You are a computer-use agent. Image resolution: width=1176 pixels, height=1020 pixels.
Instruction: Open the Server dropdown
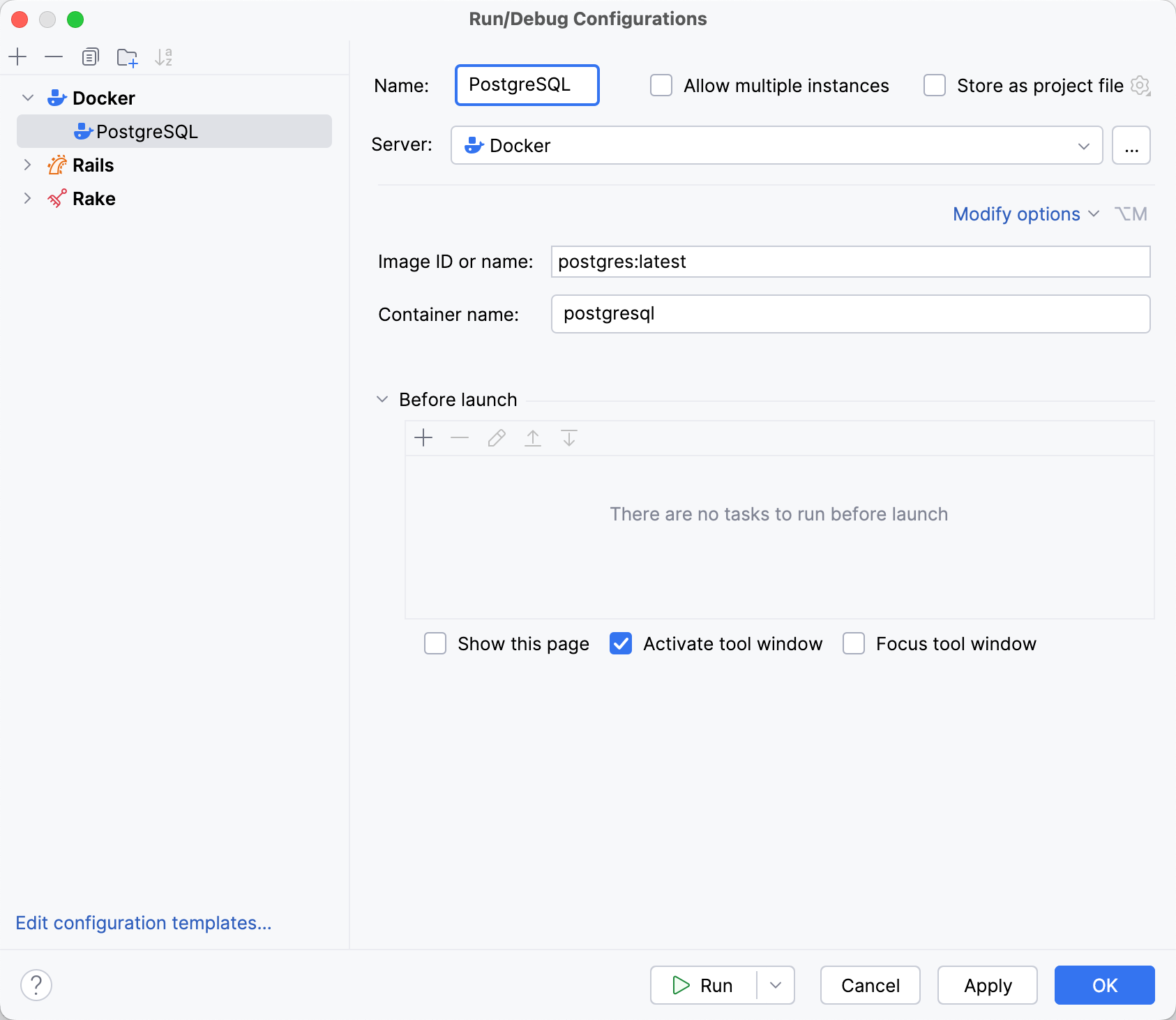1082,145
